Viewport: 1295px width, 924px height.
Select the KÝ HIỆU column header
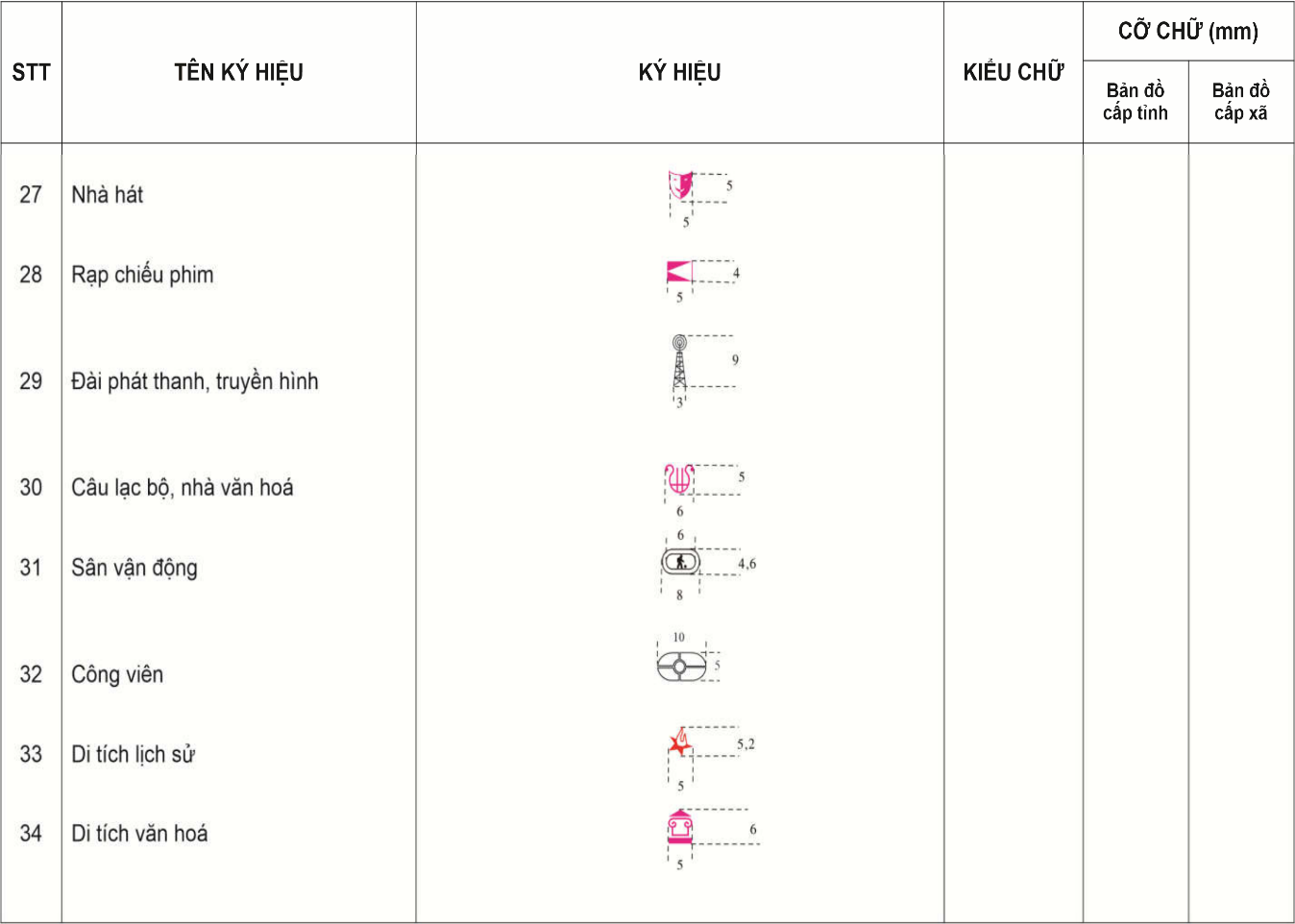pos(679,72)
